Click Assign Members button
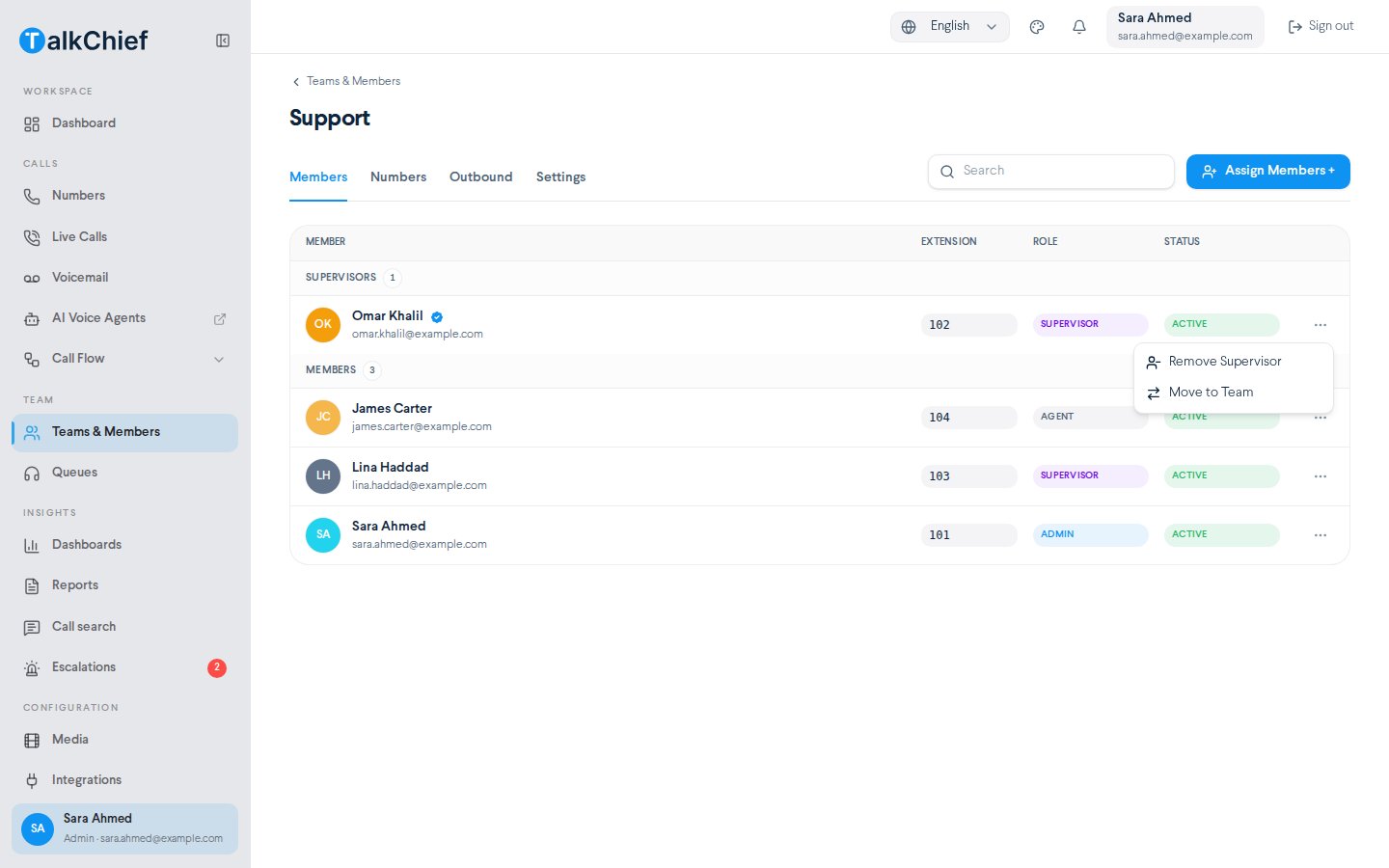This screenshot has width=1389, height=868. pos(1268,172)
